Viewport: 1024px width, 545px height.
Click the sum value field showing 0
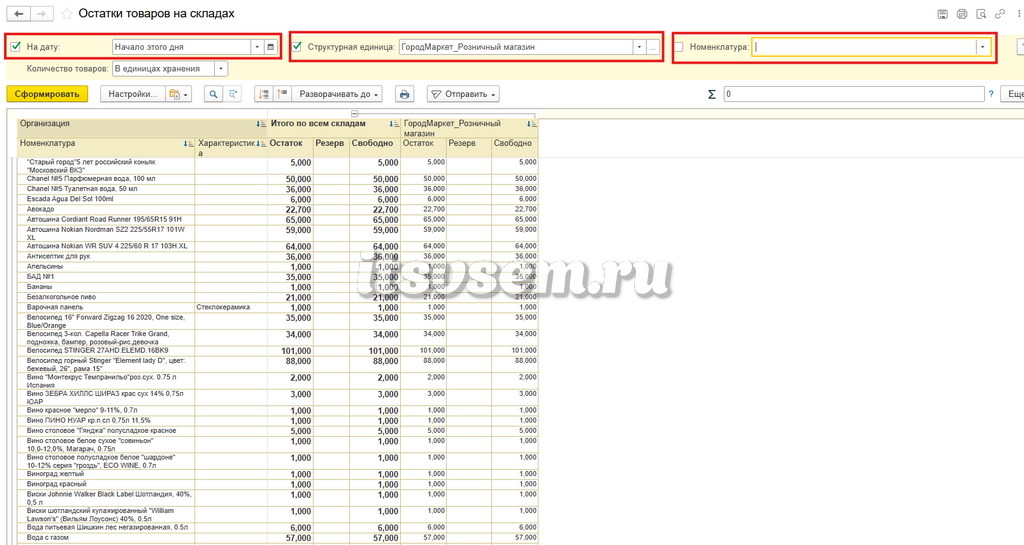(x=854, y=94)
